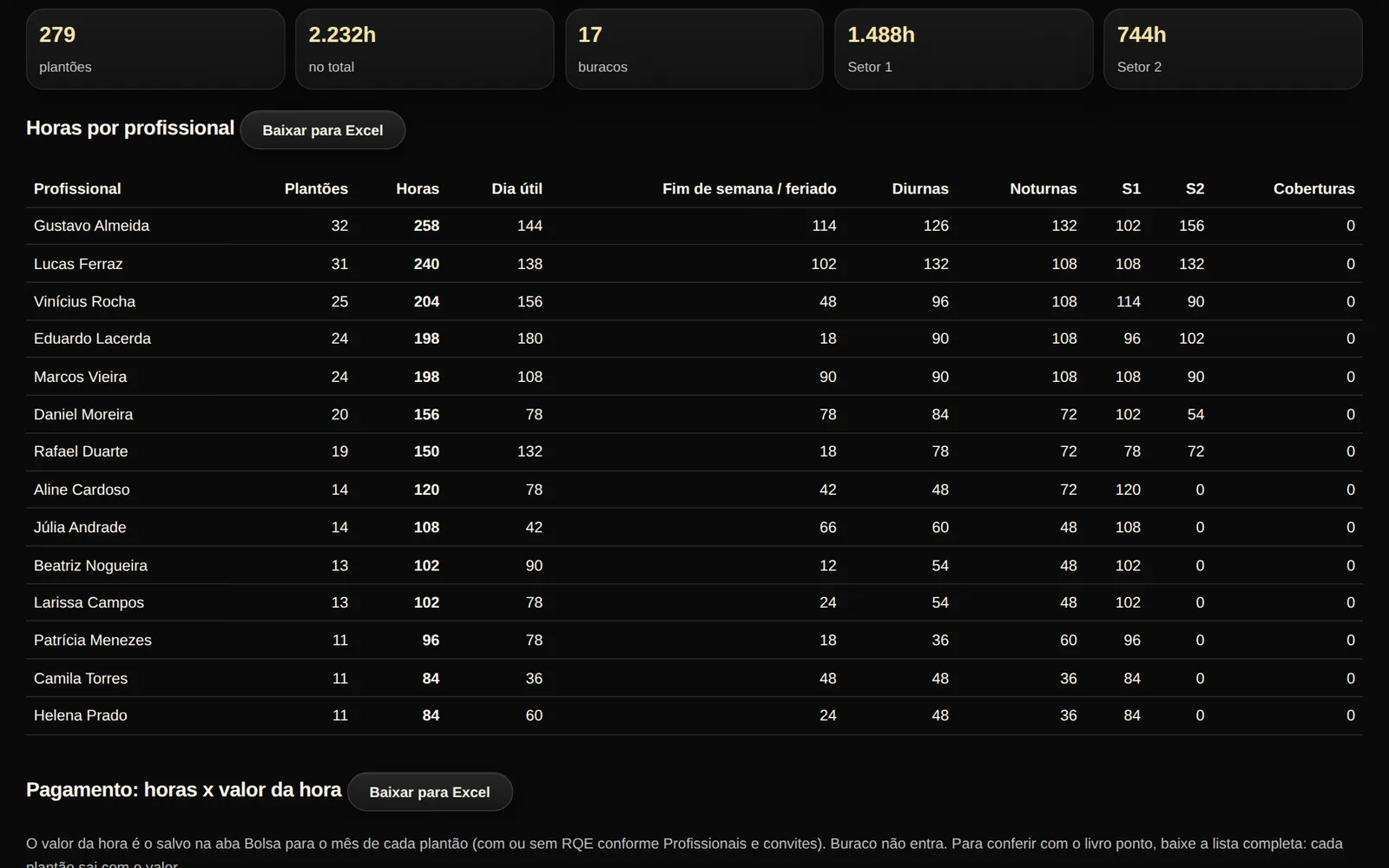Click Vinícius Rocha's 204 hours value
This screenshot has height=868, width=1389.
[x=426, y=301]
